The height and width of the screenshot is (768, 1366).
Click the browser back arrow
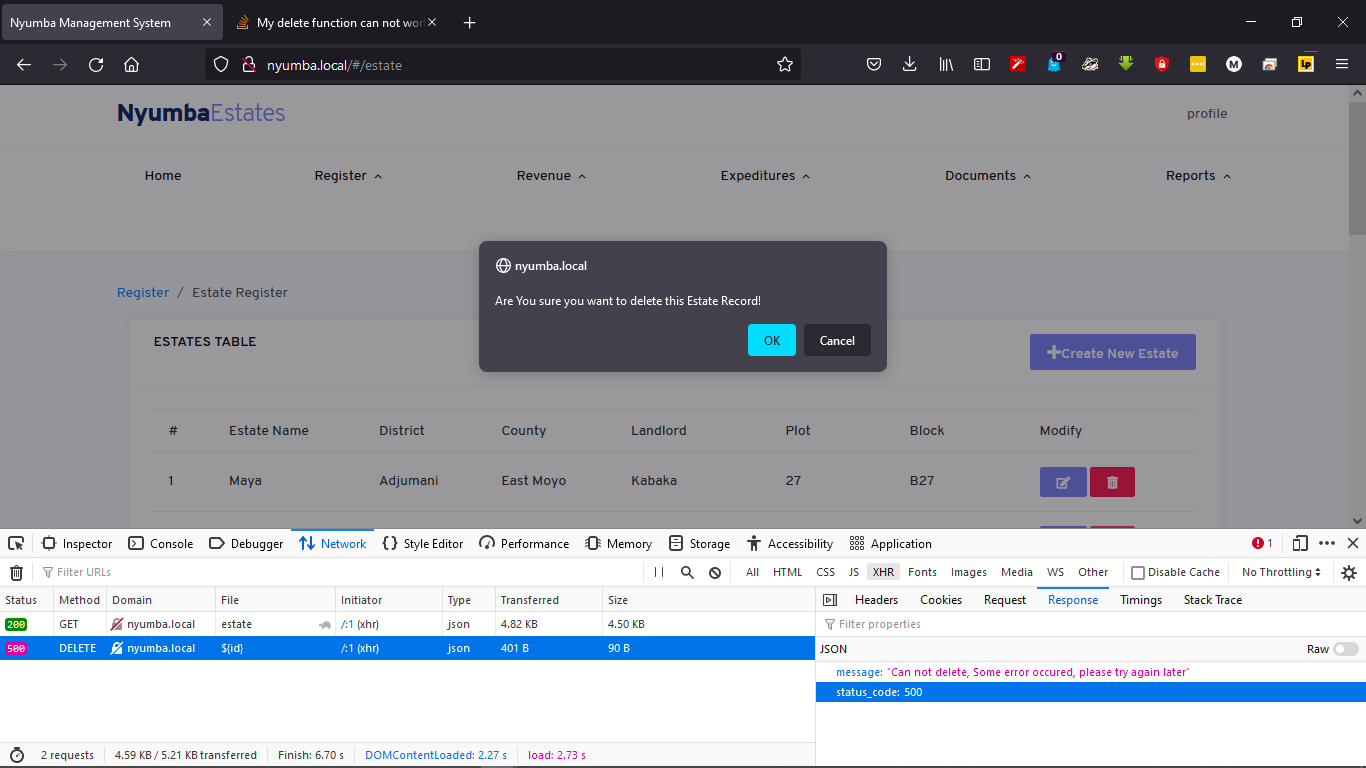(x=24, y=64)
